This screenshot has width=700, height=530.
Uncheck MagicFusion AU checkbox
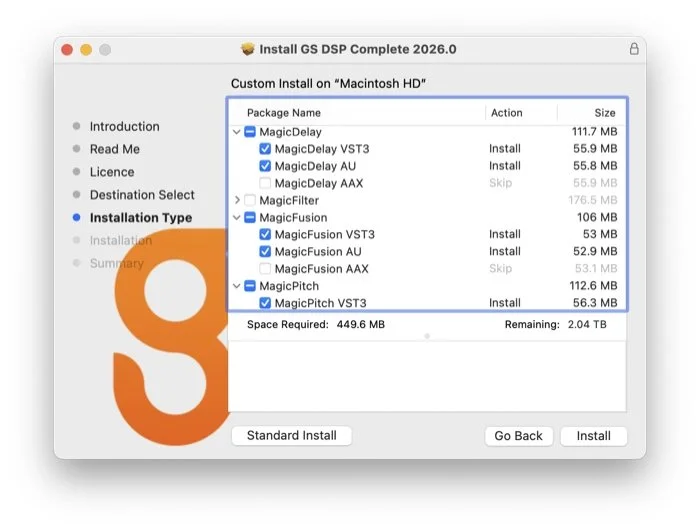265,251
